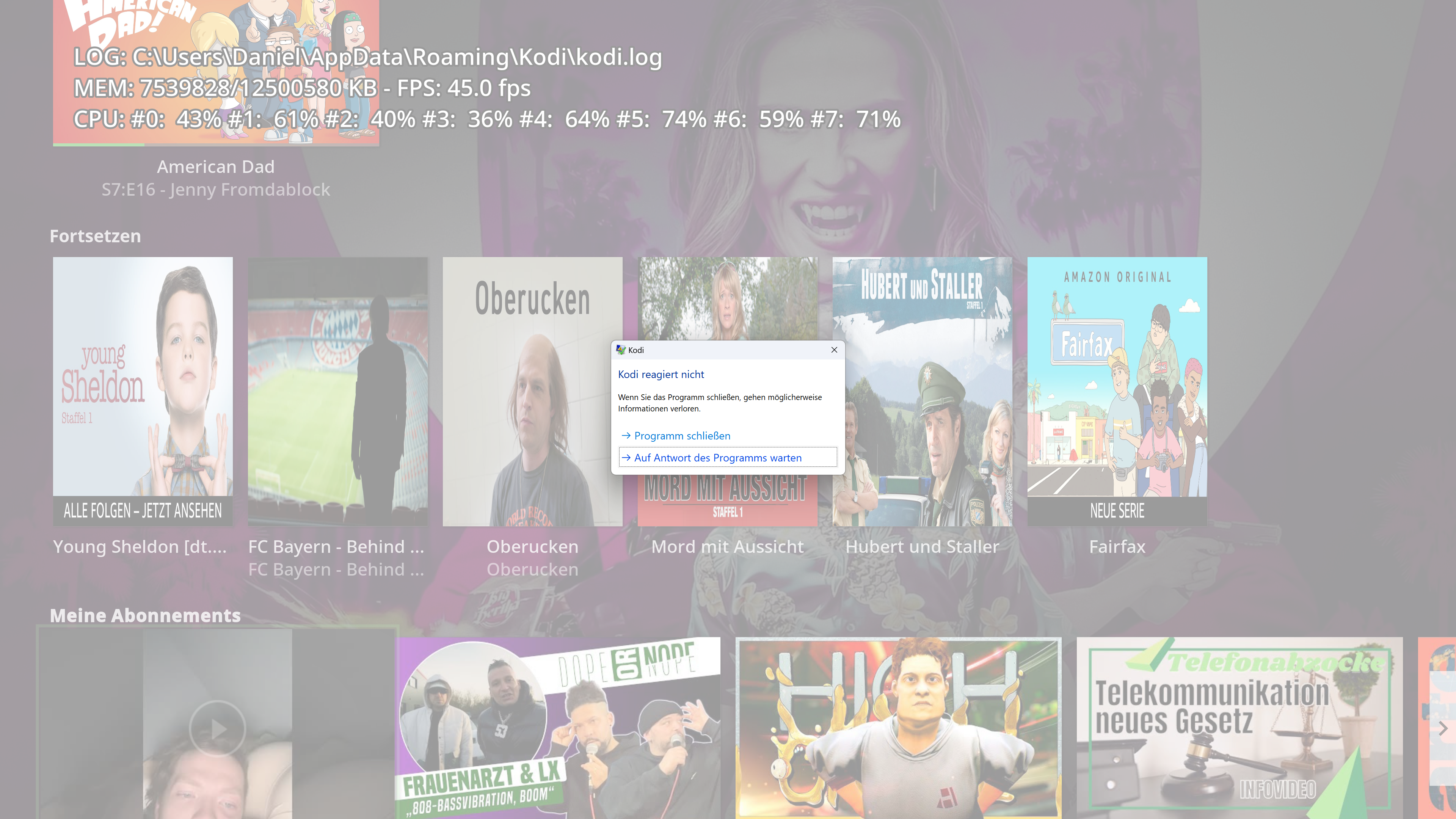Click the American Dad watch progress bar
Image resolution: width=1456 pixels, height=819 pixels.
[x=216, y=145]
